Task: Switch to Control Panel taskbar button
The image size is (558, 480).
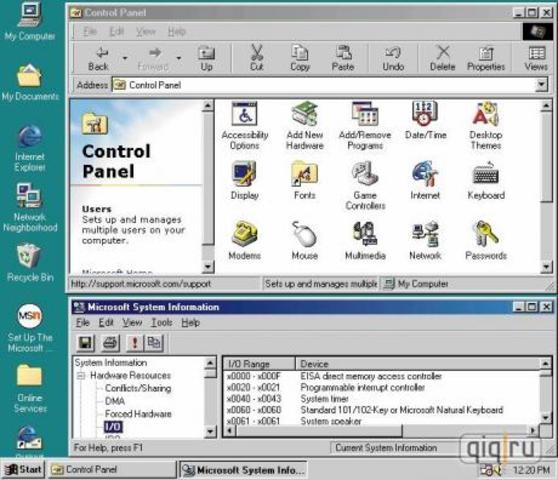Action: click(x=112, y=470)
